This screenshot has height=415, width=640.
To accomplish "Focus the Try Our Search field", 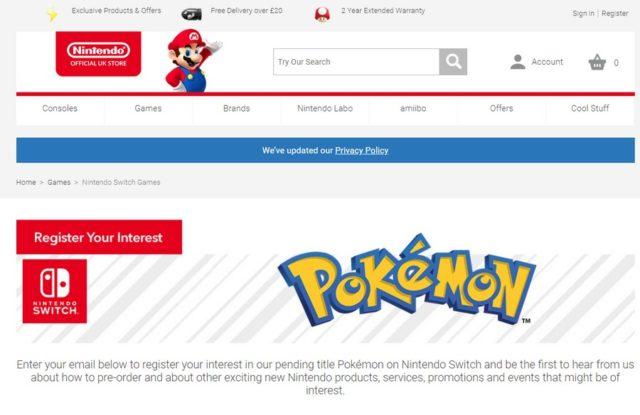I will point(356,62).
